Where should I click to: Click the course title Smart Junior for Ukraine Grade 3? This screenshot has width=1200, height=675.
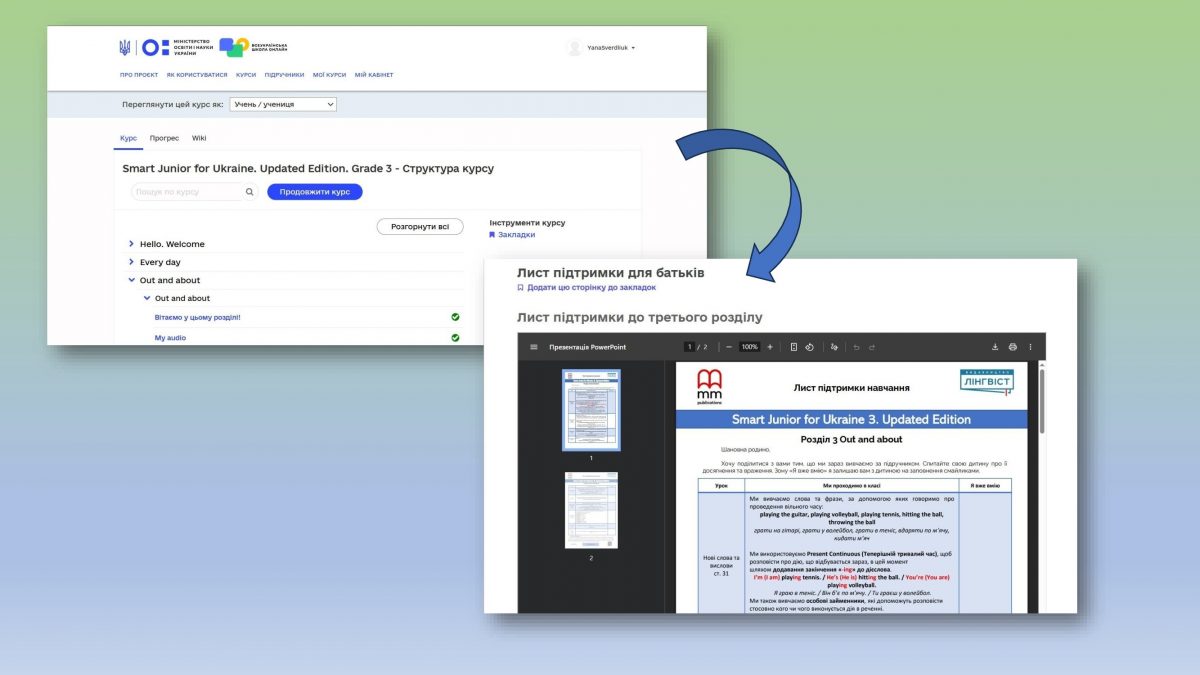[x=308, y=168]
